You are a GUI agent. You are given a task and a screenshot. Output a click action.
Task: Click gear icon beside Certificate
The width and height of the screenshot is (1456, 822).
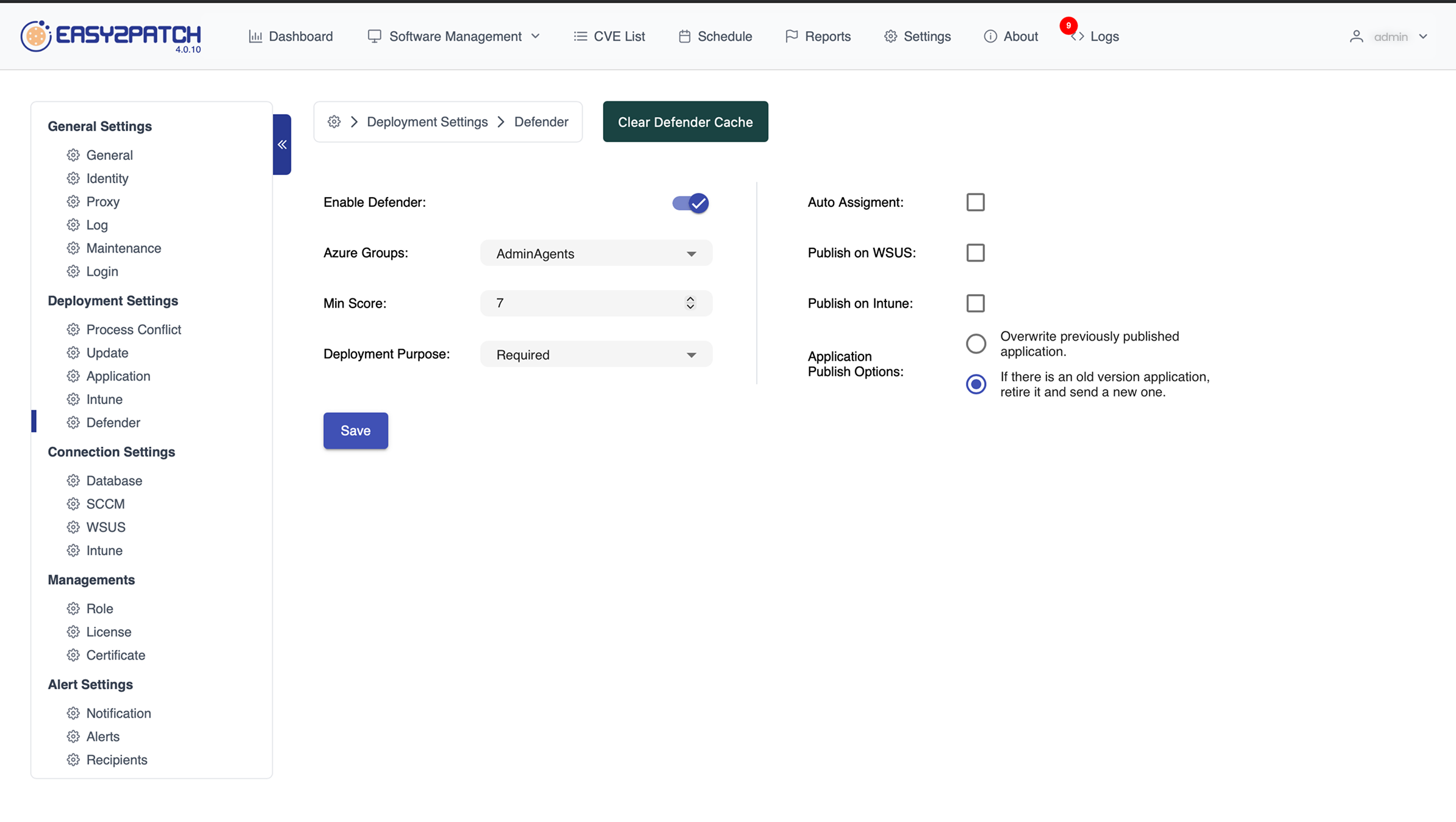point(73,655)
